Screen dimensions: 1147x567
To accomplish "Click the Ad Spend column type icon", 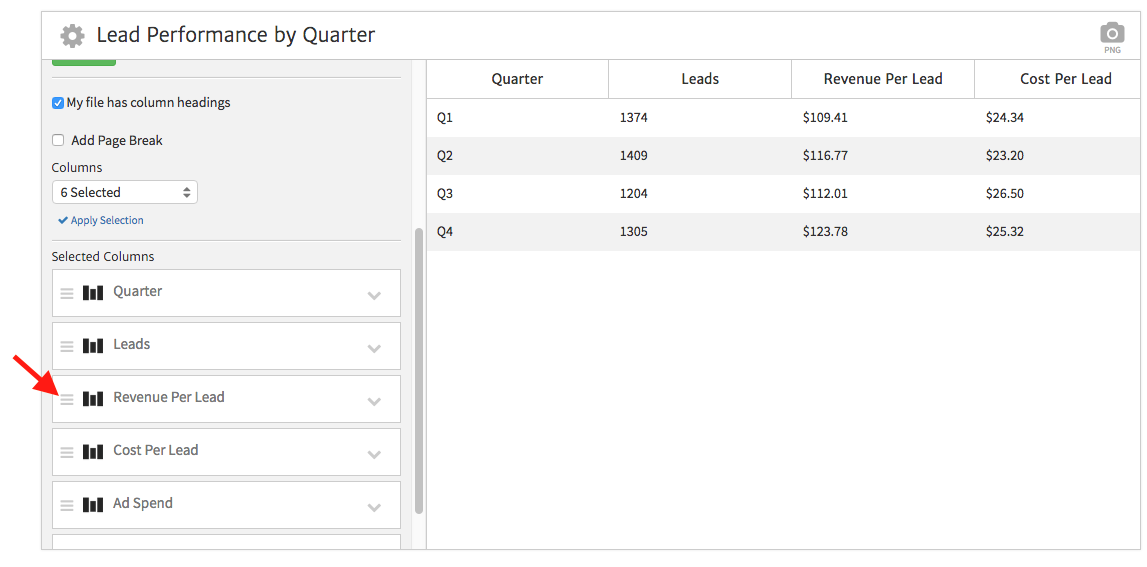I will coord(93,504).
